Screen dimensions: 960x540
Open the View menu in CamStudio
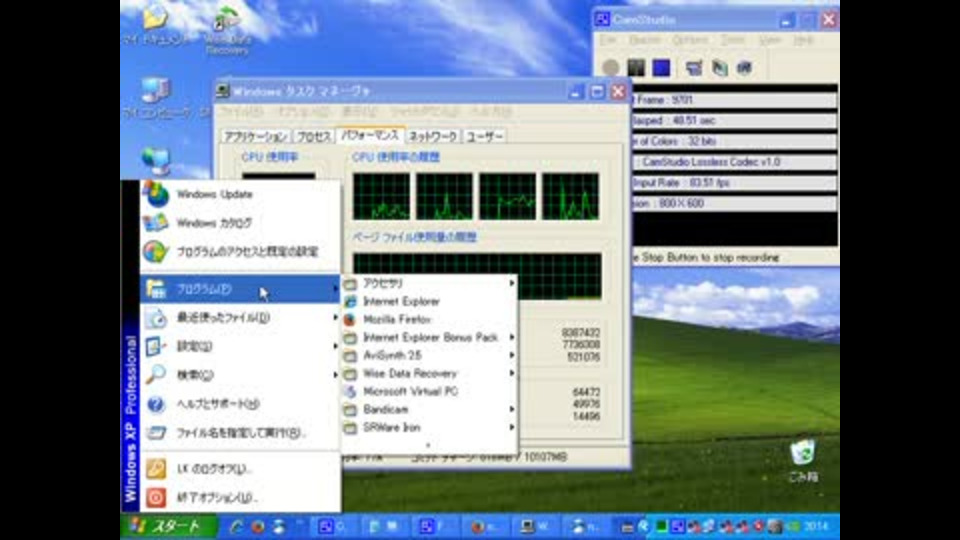pyautogui.click(x=770, y=40)
